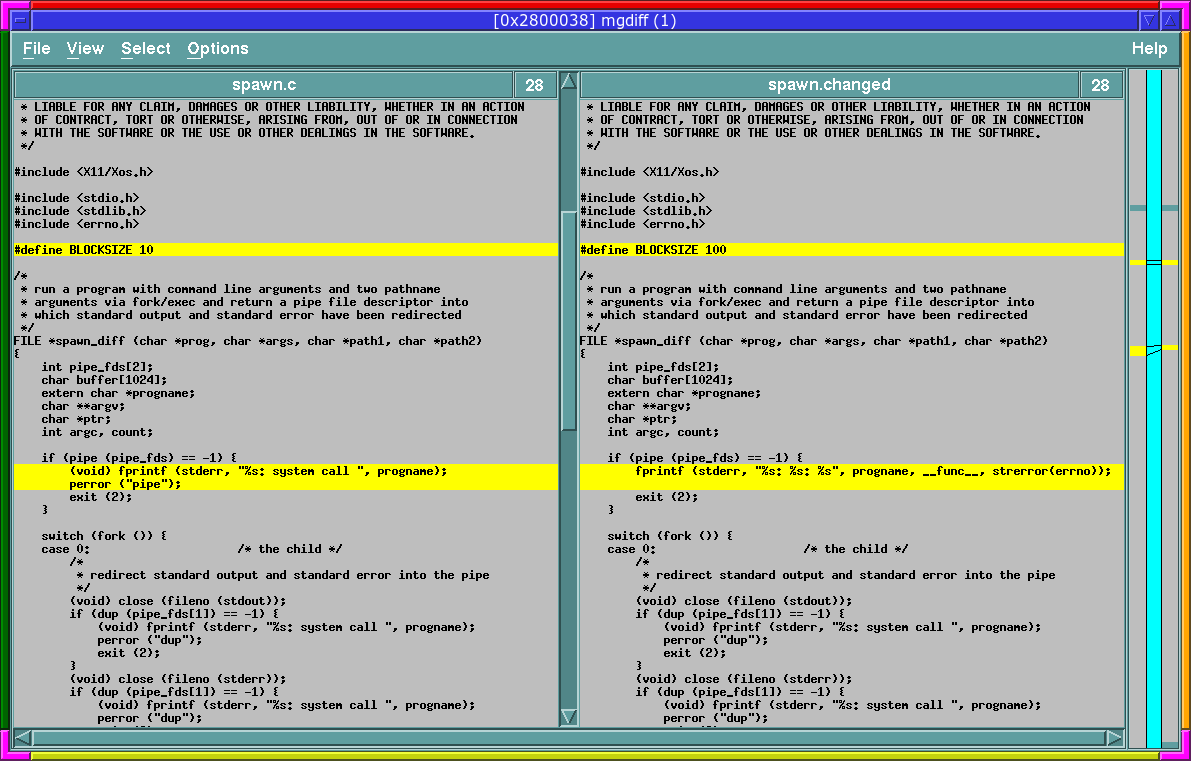Click "int pipe_fds[2];" in spawn.c pane

97,367
